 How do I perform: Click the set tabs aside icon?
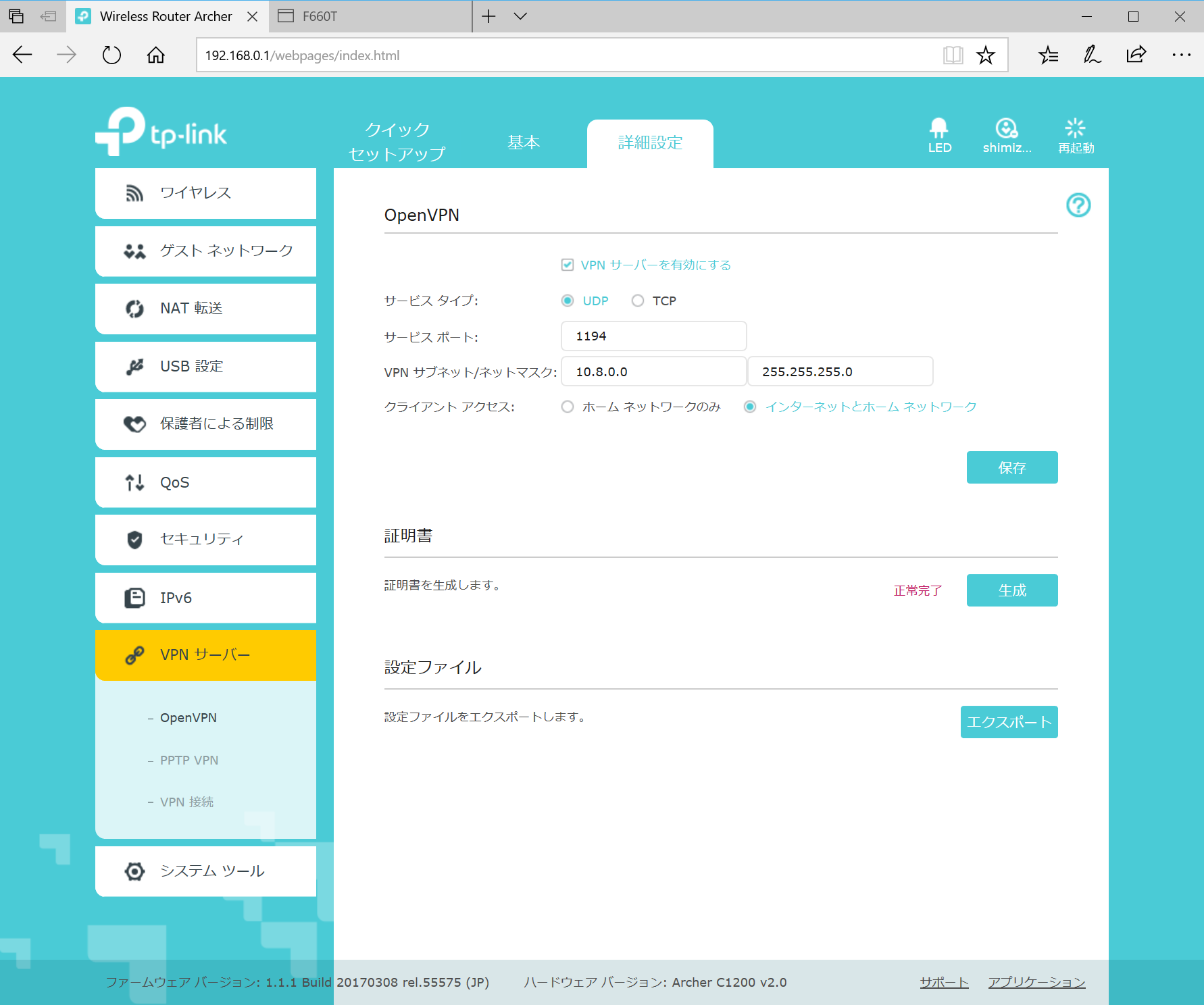click(49, 16)
